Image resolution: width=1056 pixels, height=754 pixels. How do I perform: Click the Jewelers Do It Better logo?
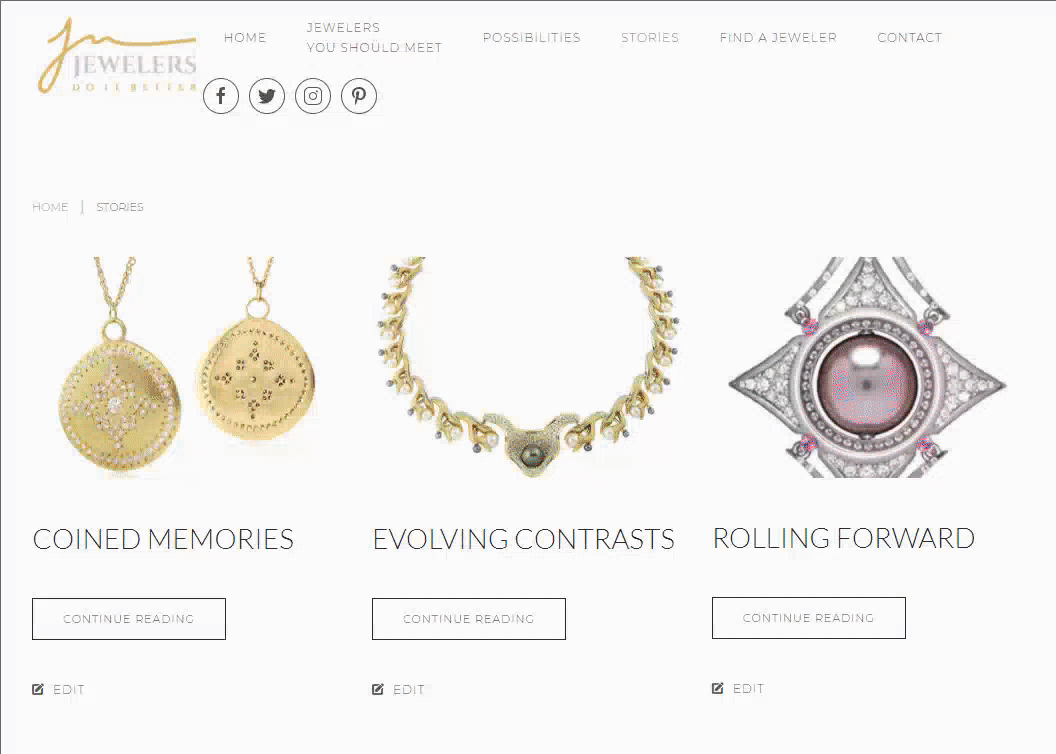pos(117,57)
